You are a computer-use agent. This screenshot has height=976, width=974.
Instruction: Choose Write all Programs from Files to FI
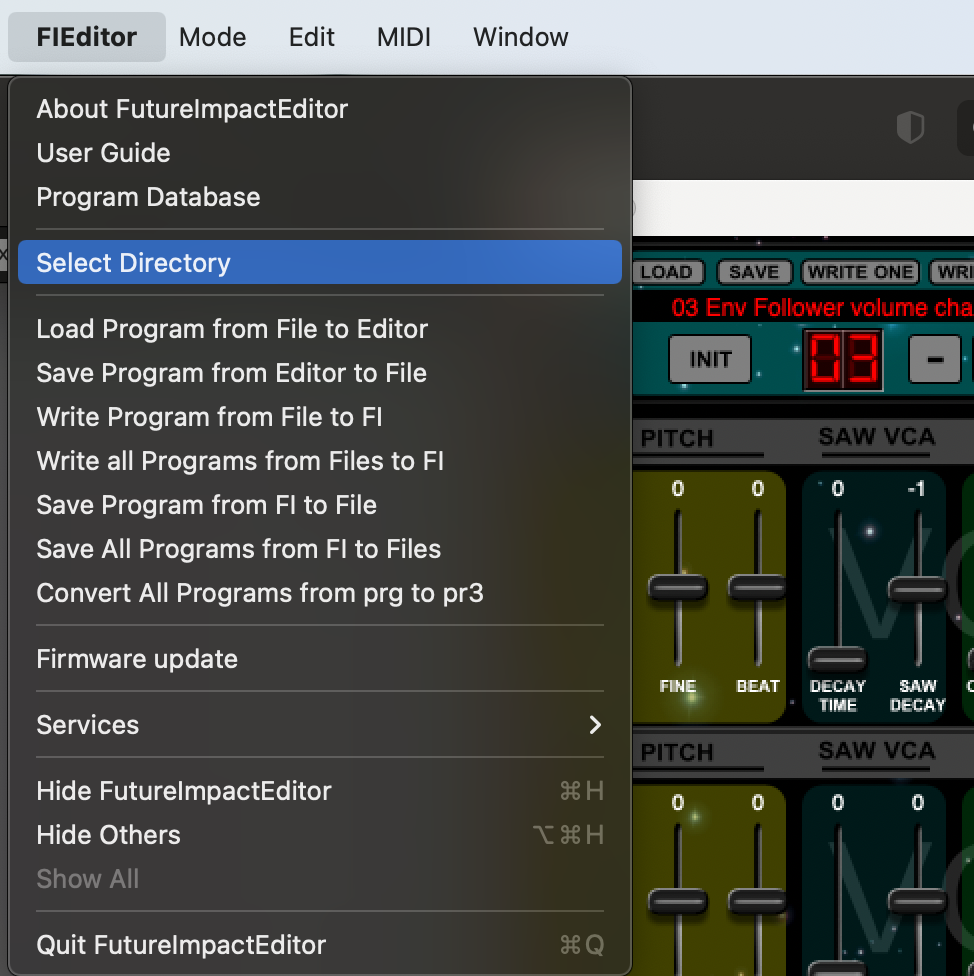[x=320, y=461]
